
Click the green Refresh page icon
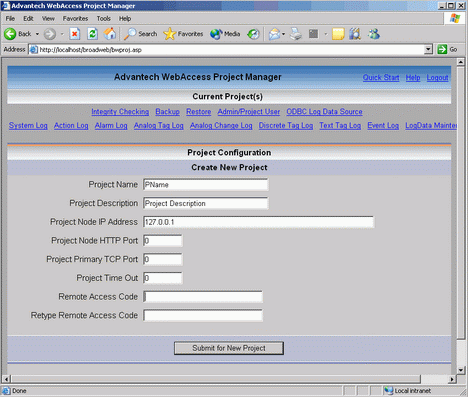pos(92,34)
